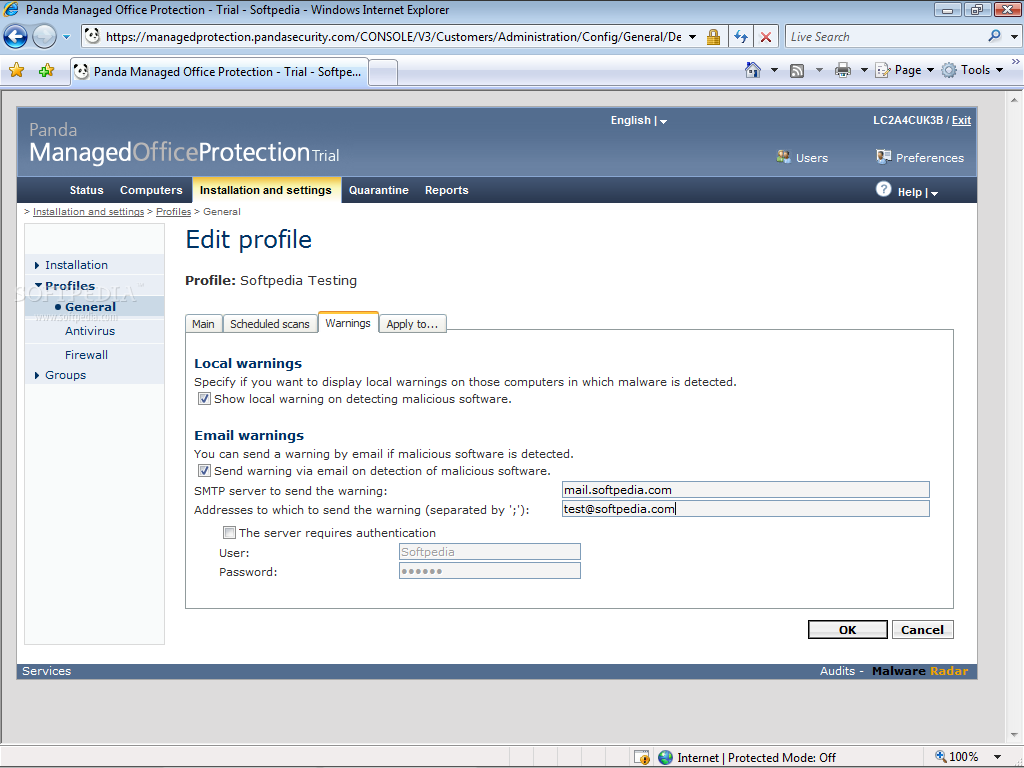Open the English language dropdown
This screenshot has width=1024, height=768.
639,121
